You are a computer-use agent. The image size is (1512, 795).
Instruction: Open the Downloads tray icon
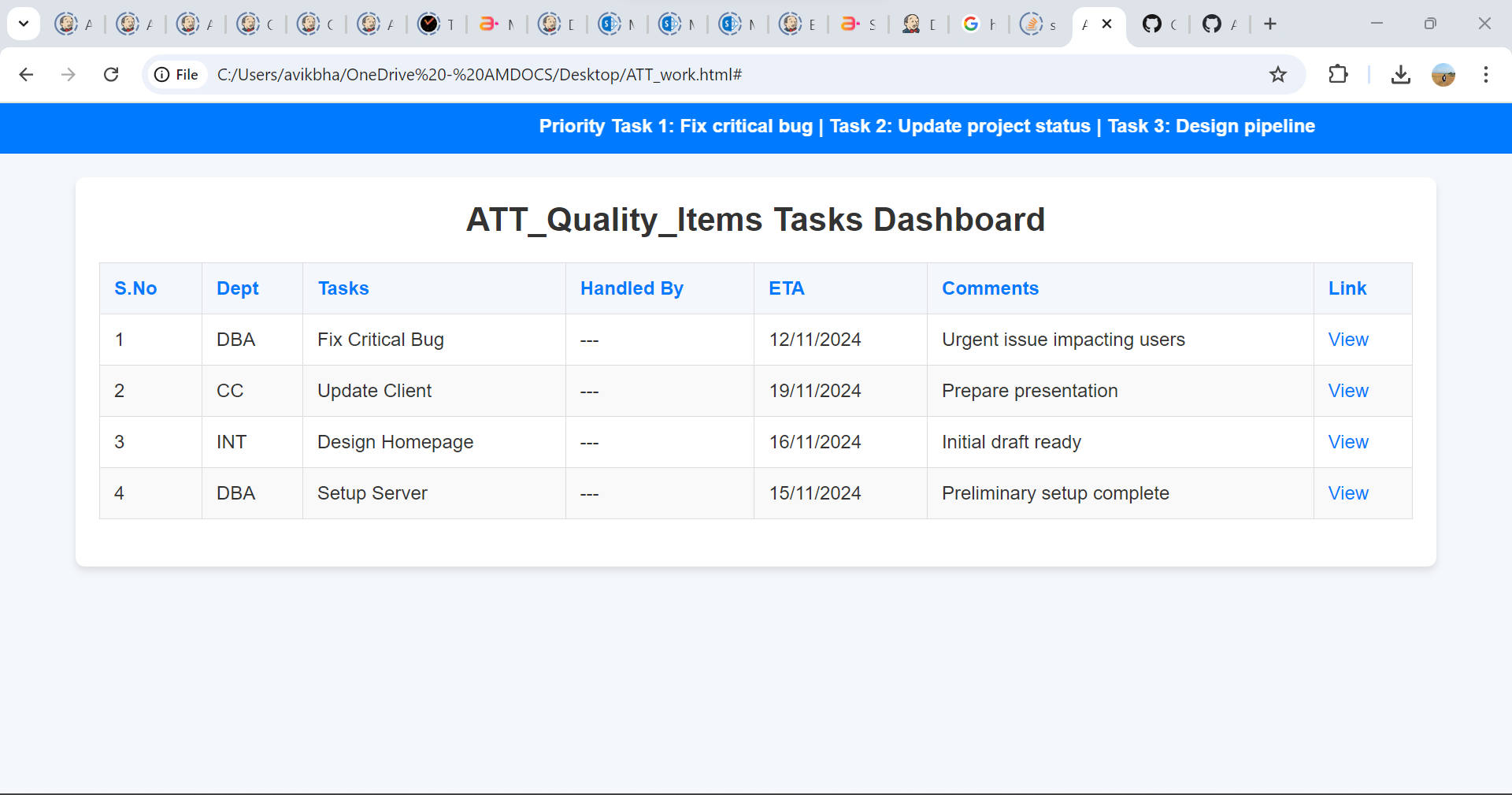click(x=1401, y=75)
